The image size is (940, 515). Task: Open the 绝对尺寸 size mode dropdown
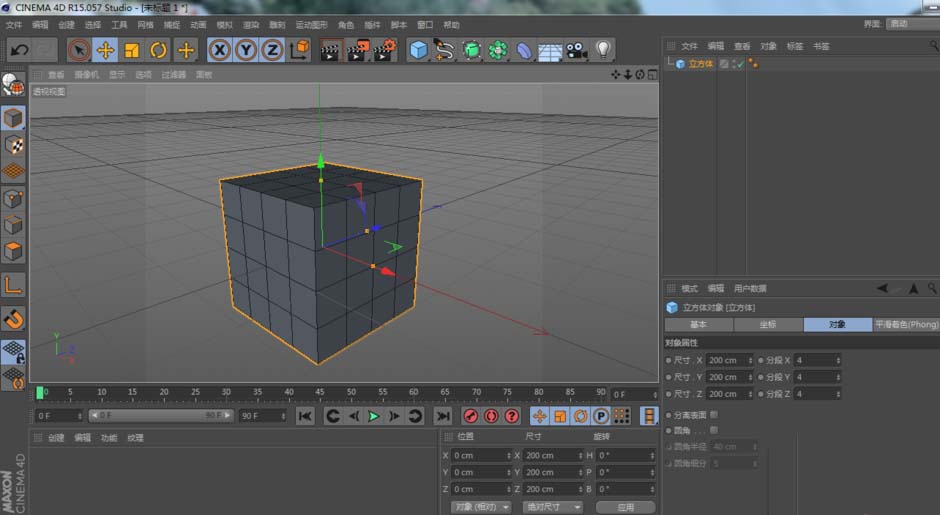click(551, 507)
